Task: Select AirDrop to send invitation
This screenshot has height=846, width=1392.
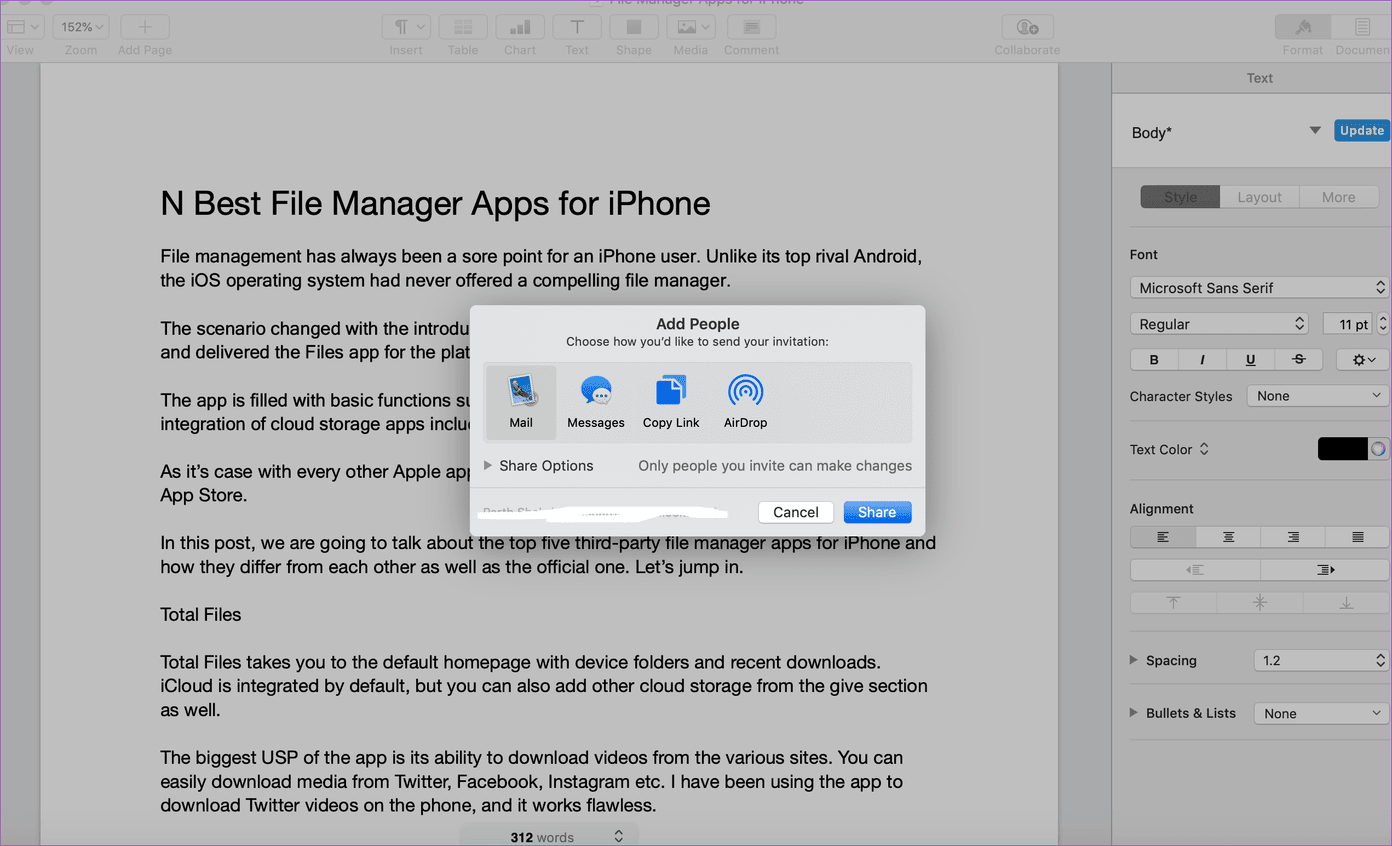Action: 746,402
